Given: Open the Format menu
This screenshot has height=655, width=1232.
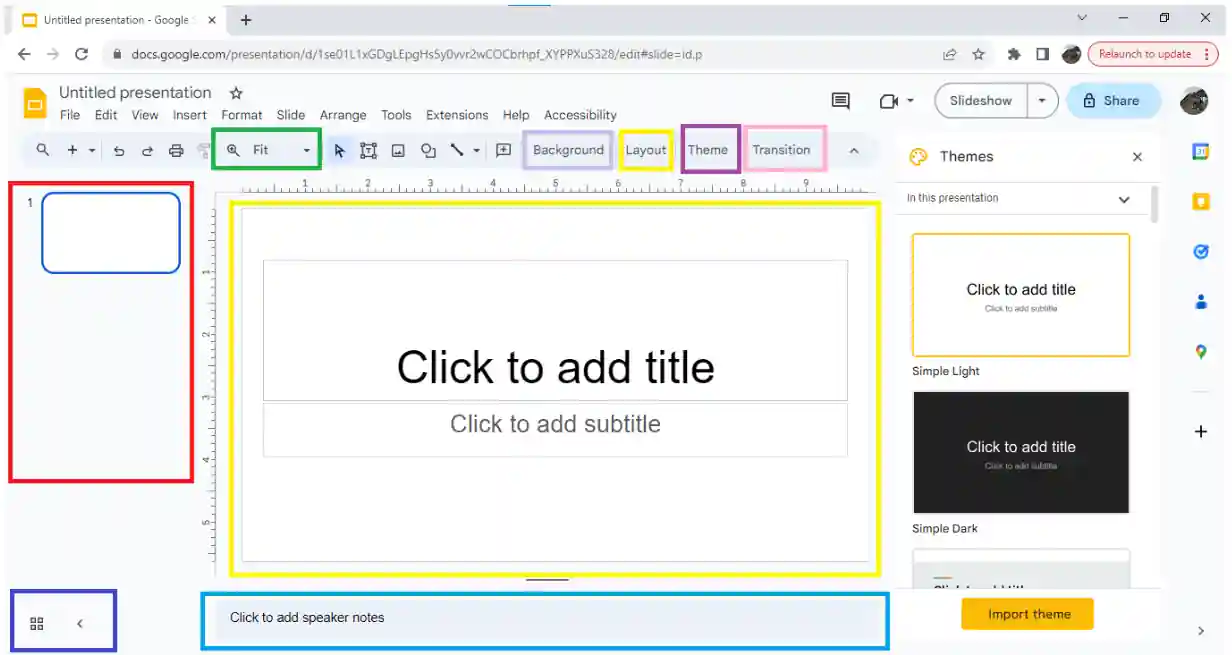Looking at the screenshot, I should [241, 115].
